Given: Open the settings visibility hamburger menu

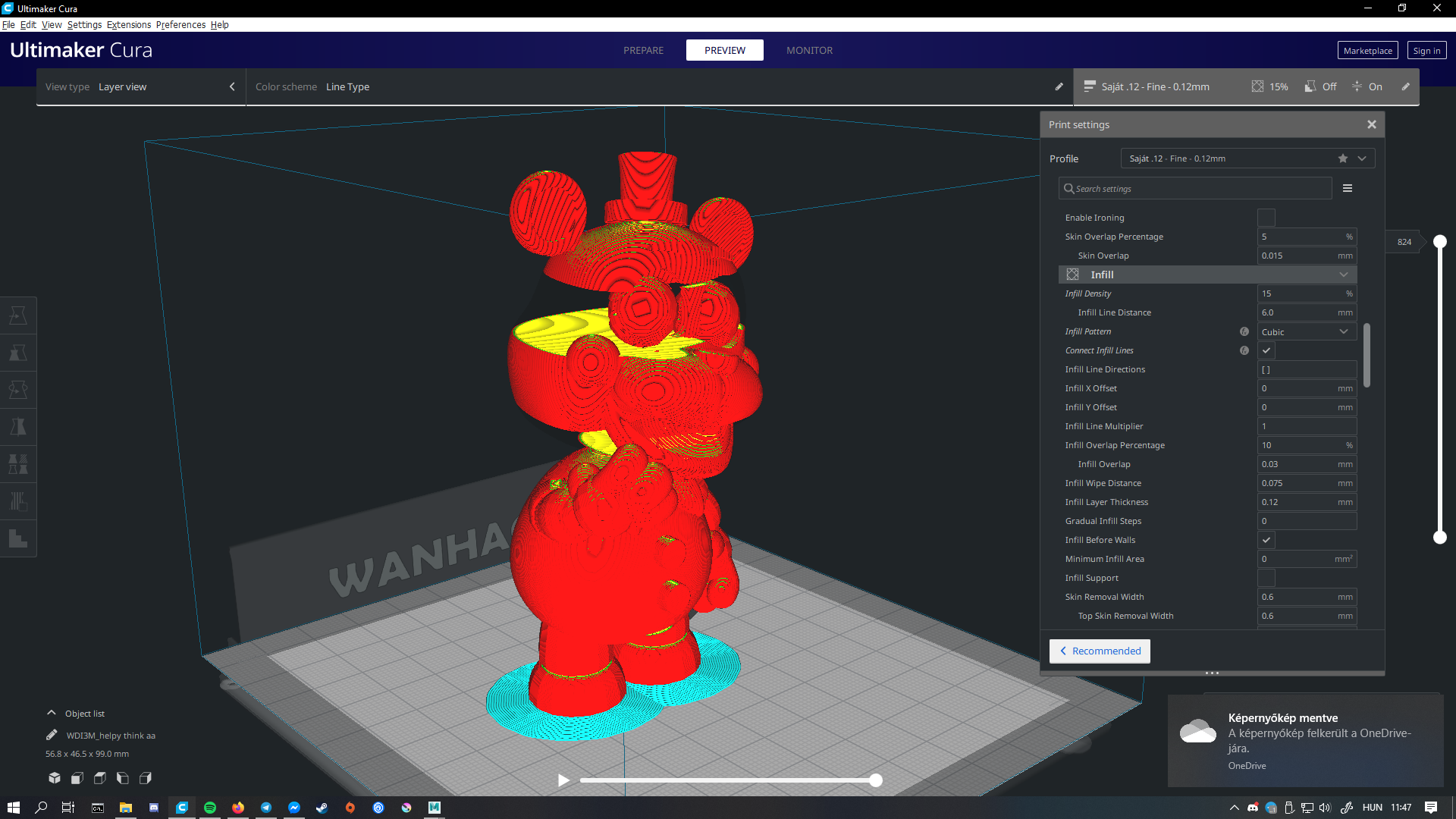Looking at the screenshot, I should tap(1348, 188).
